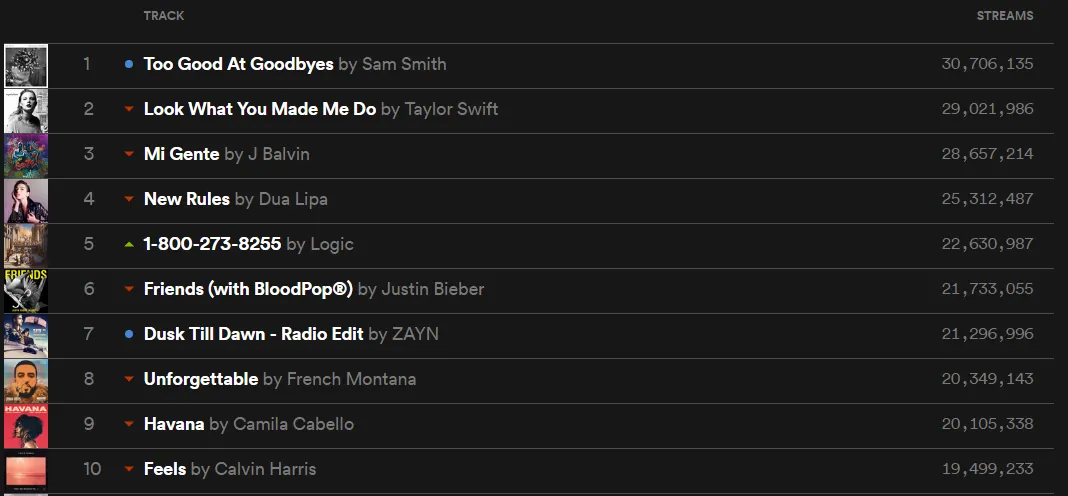Open the track Too Good At Goodbyes
This screenshot has height=496, width=1068.
pos(239,64)
